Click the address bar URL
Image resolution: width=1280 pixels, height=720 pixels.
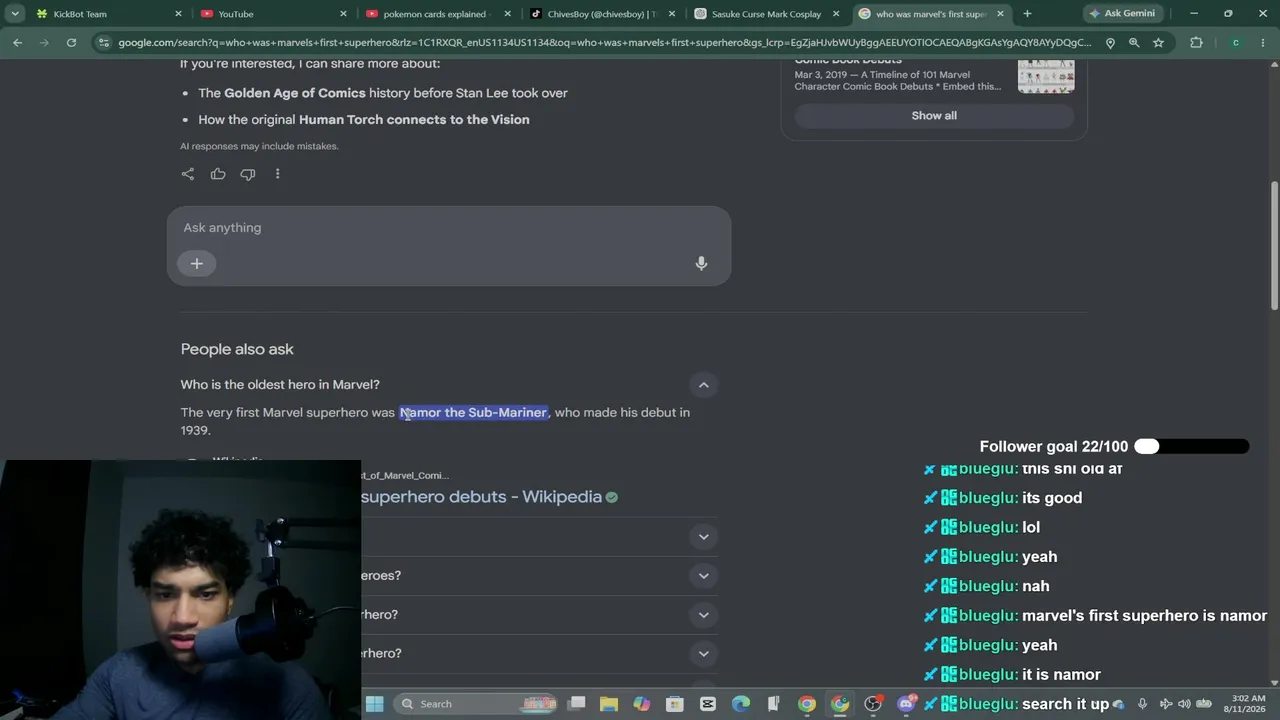click(604, 43)
